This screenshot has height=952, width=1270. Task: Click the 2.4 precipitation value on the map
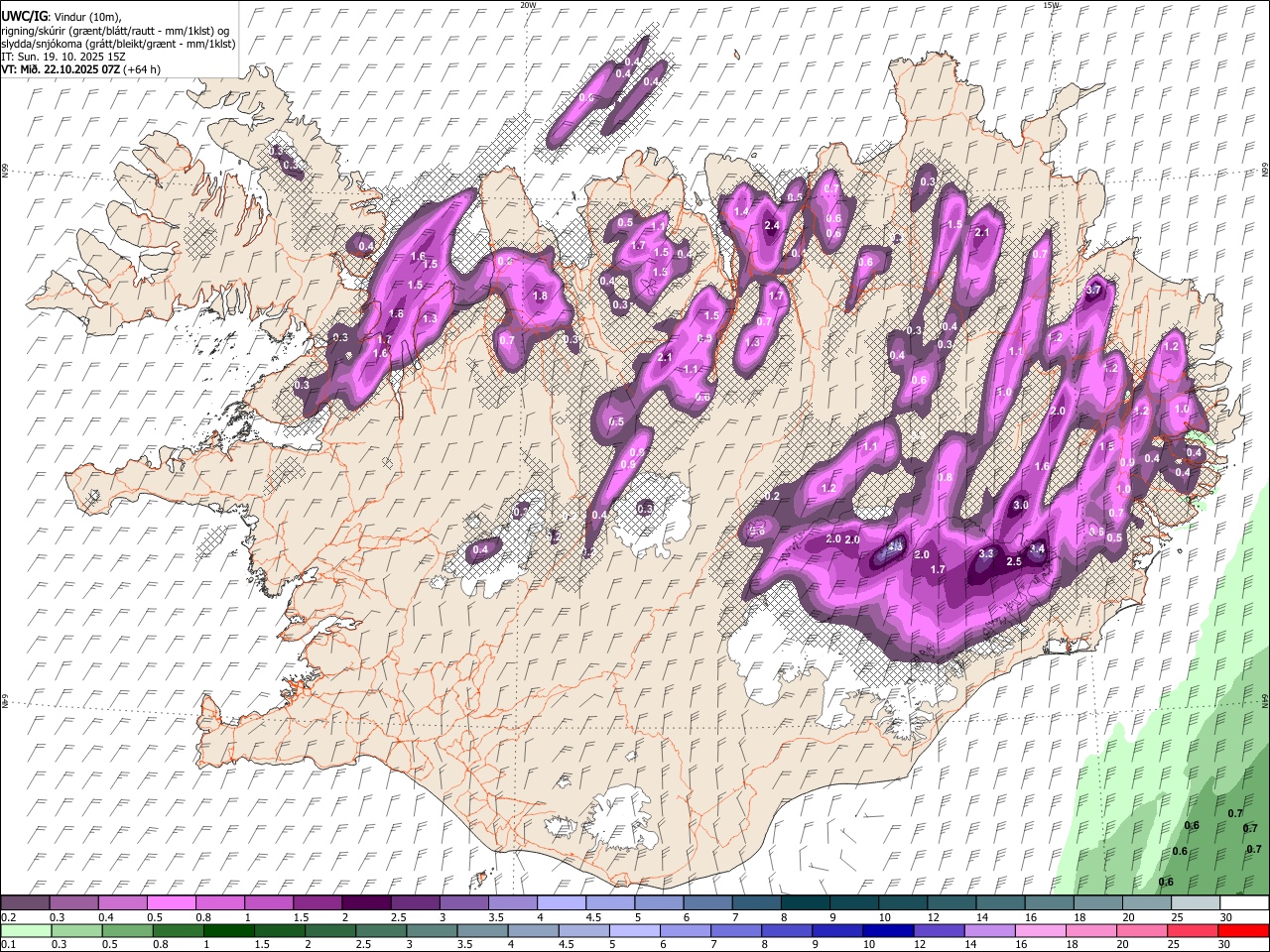[773, 225]
